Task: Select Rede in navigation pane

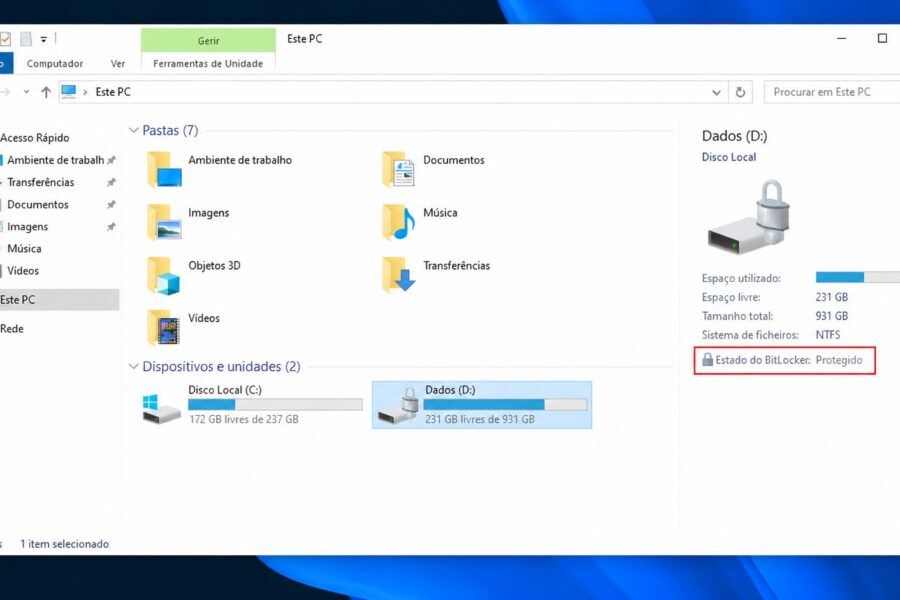Action: click(12, 329)
